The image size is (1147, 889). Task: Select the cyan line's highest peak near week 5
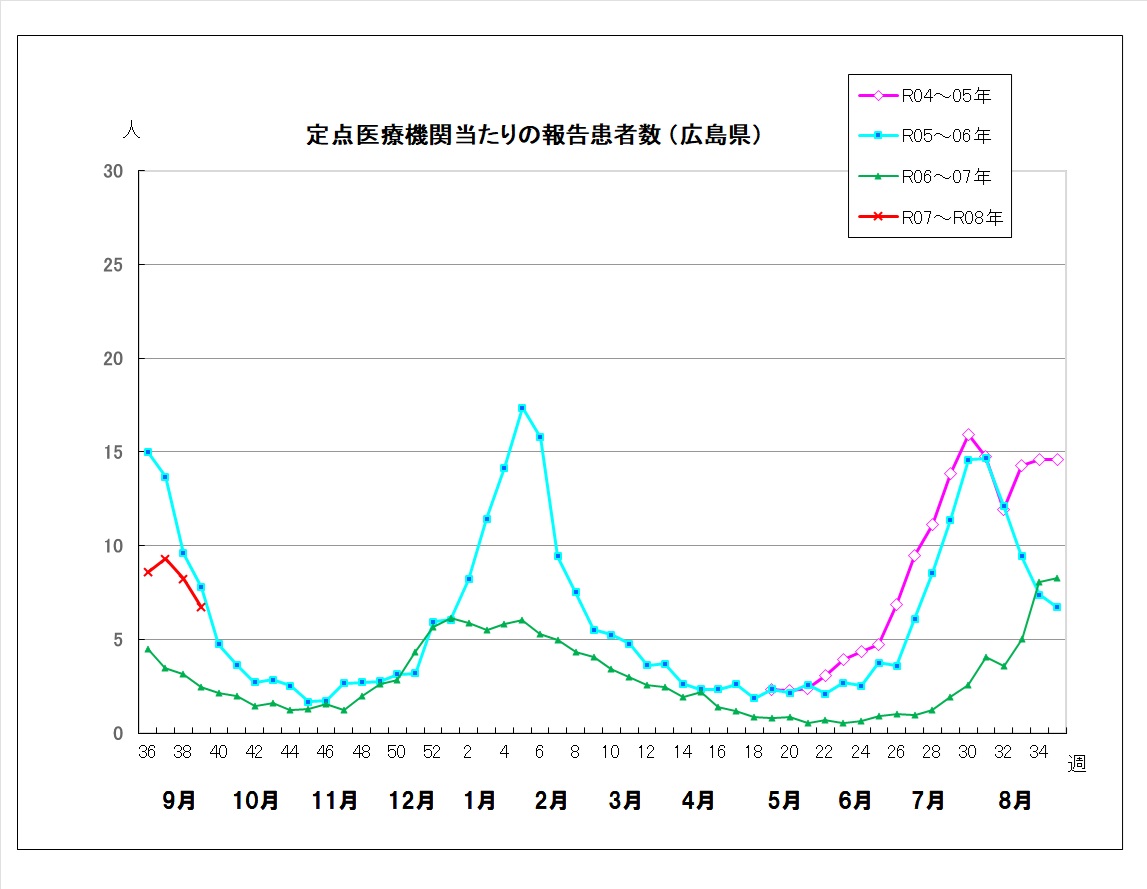tap(521, 408)
